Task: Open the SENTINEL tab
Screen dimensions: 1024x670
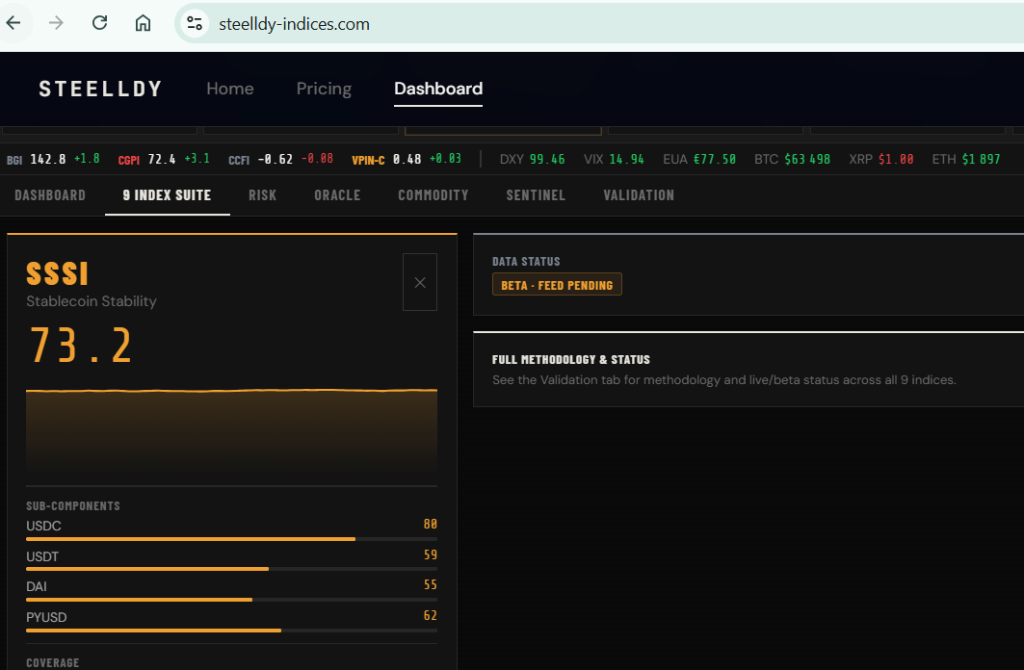Action: [x=536, y=195]
